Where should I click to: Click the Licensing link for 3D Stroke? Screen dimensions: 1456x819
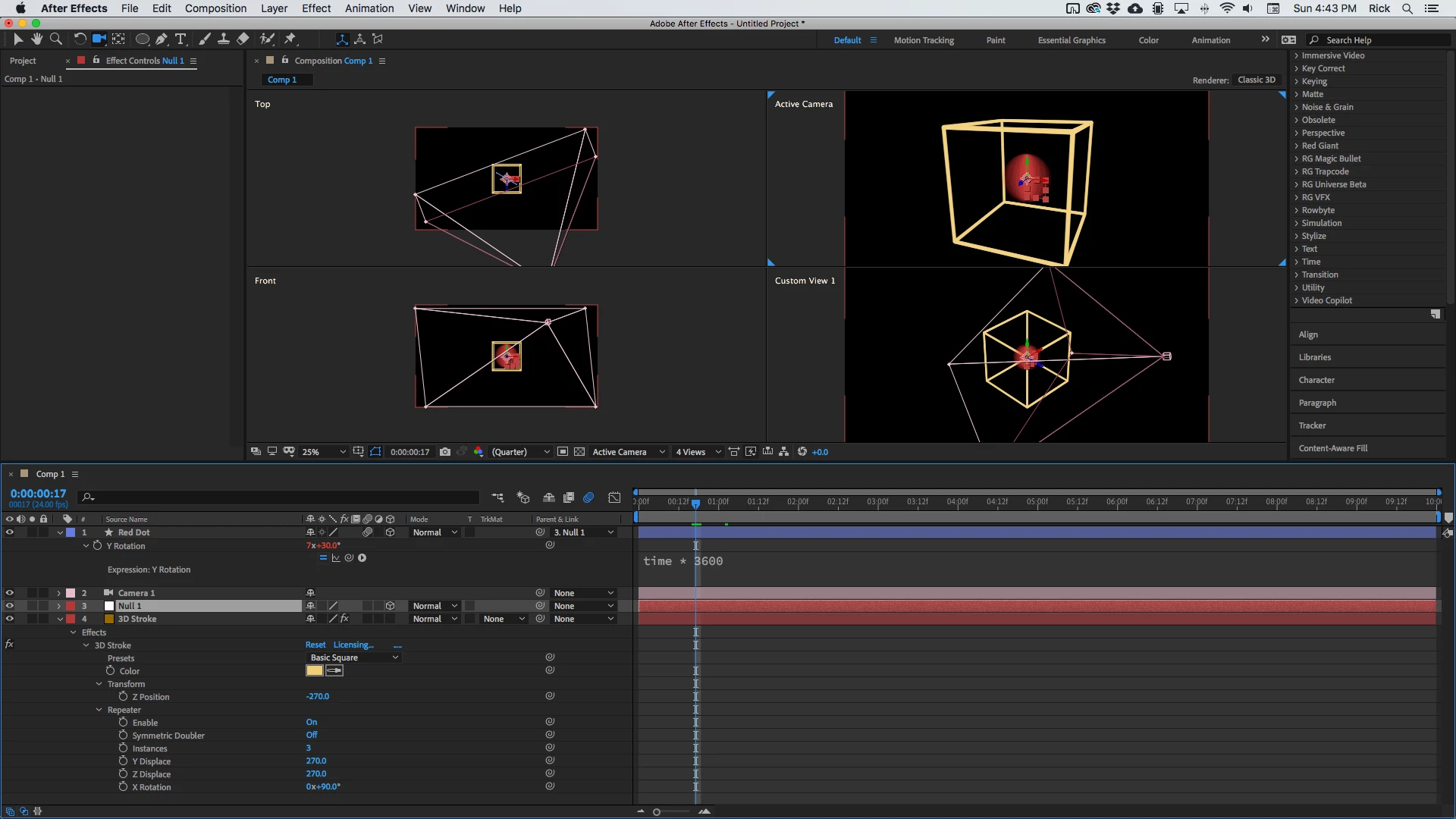pyautogui.click(x=353, y=645)
